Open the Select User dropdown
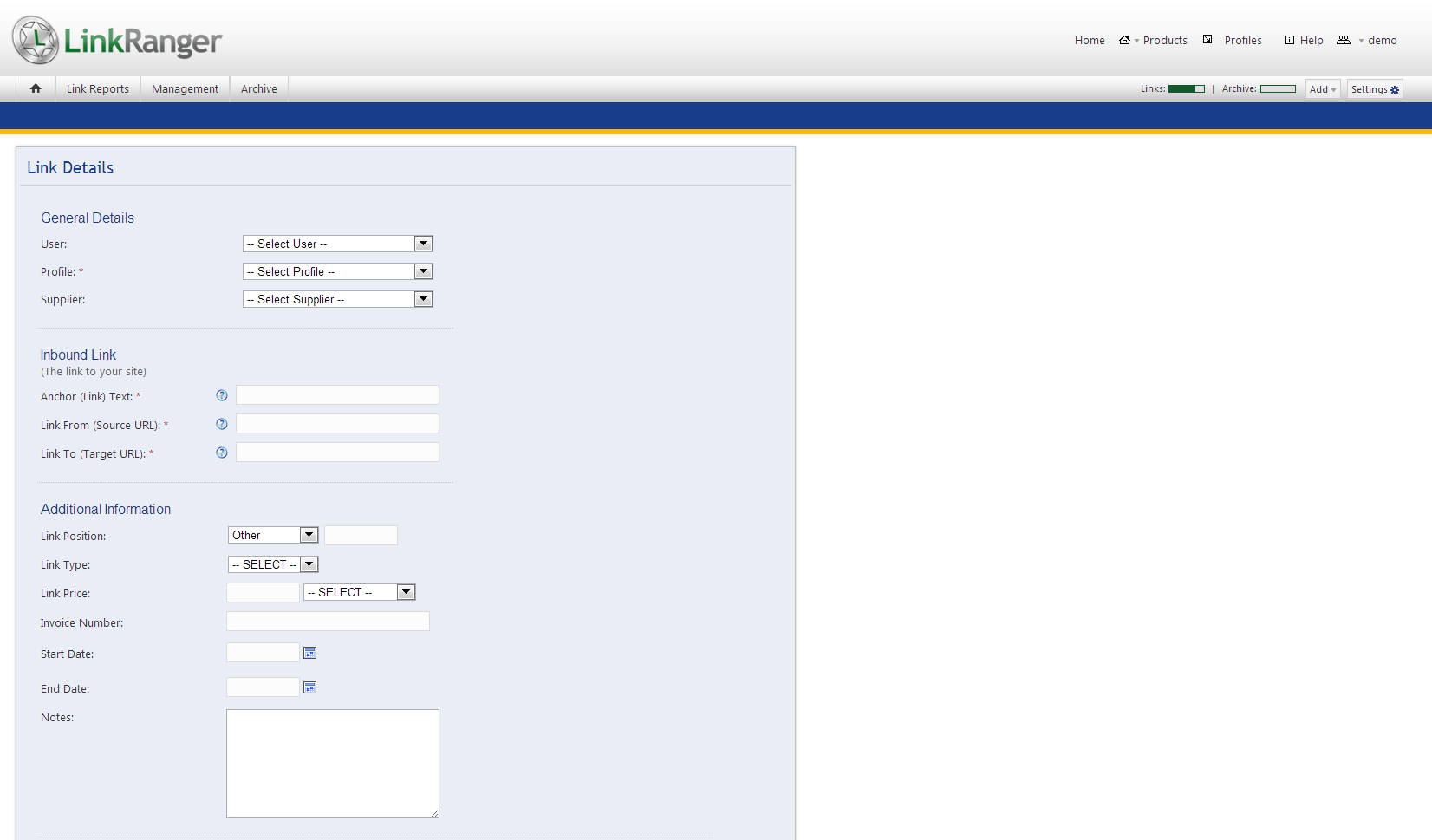Viewport: 1432px width, 840px height. [338, 244]
